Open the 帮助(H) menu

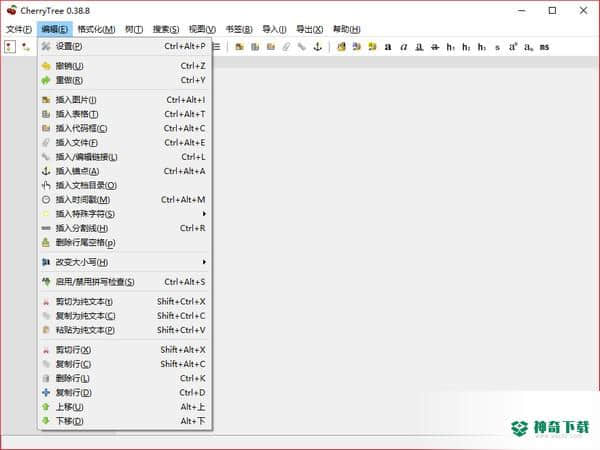click(347, 29)
